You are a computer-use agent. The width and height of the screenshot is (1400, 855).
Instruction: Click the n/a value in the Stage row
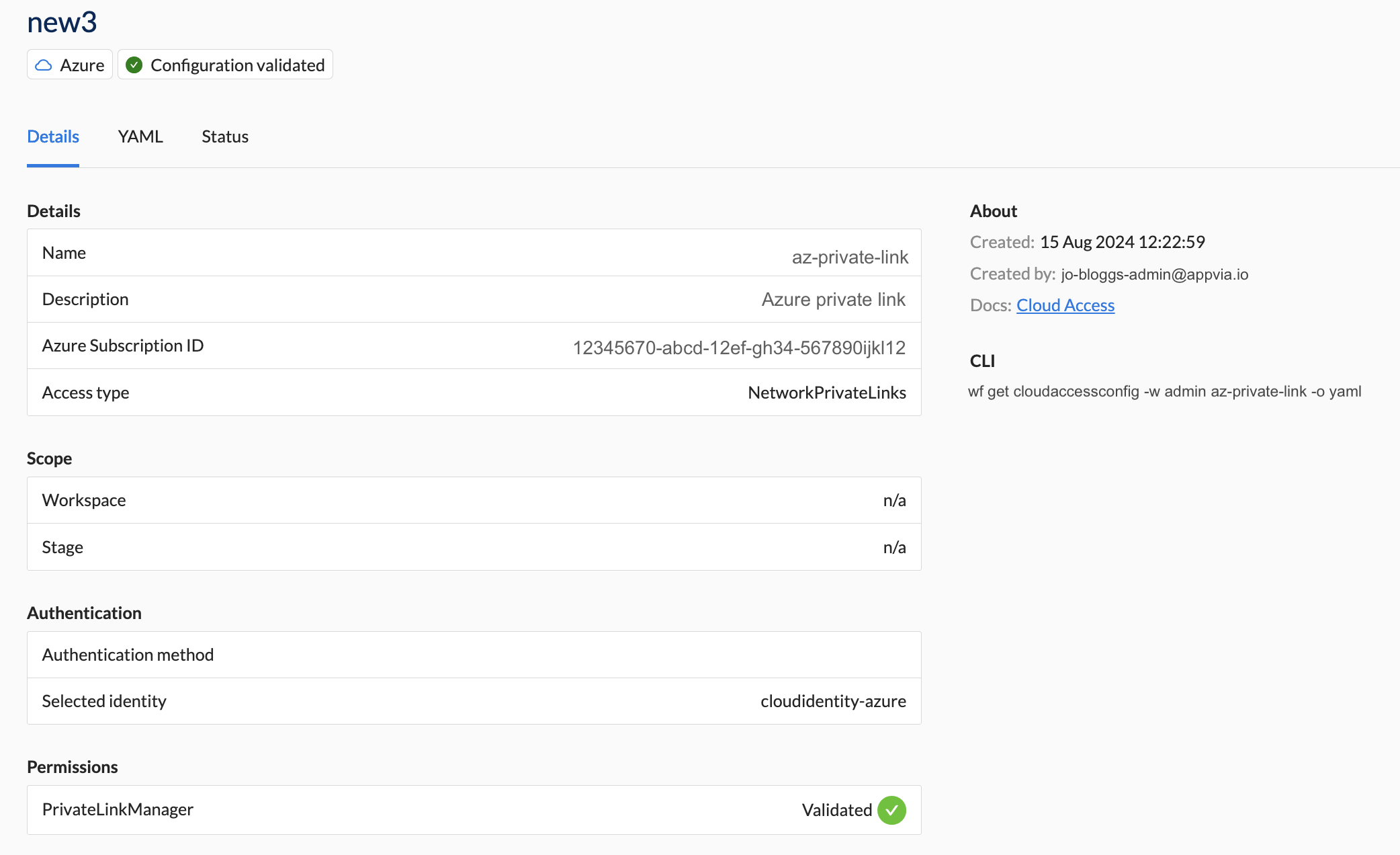[894, 547]
